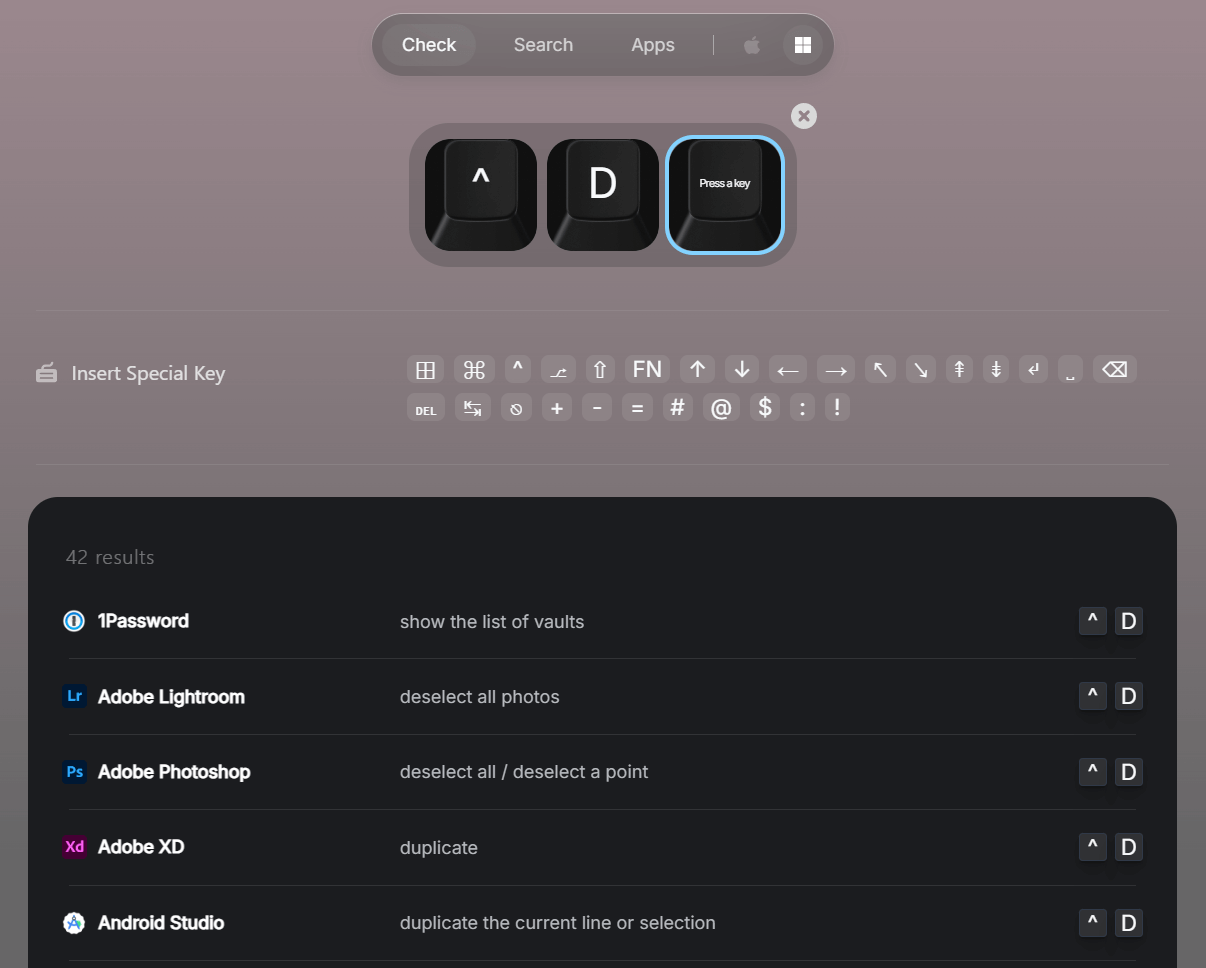Insert the DEL special key

425,408
